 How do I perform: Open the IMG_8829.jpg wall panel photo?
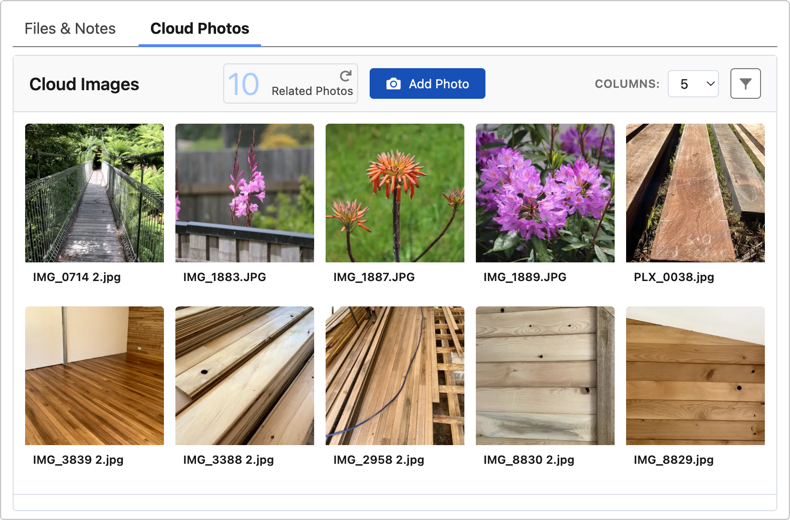[x=695, y=376]
